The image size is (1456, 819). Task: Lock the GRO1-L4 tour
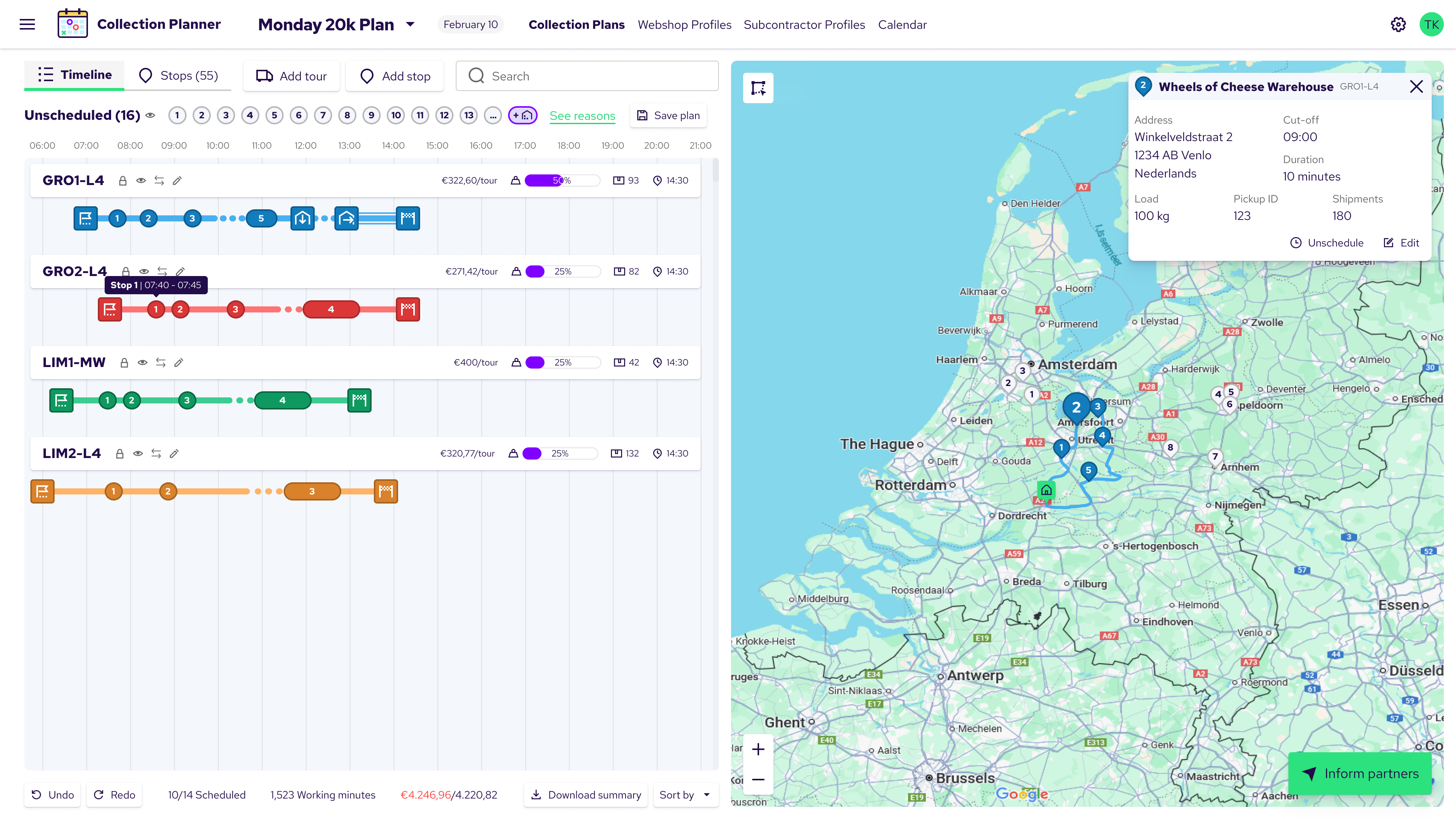click(x=122, y=181)
